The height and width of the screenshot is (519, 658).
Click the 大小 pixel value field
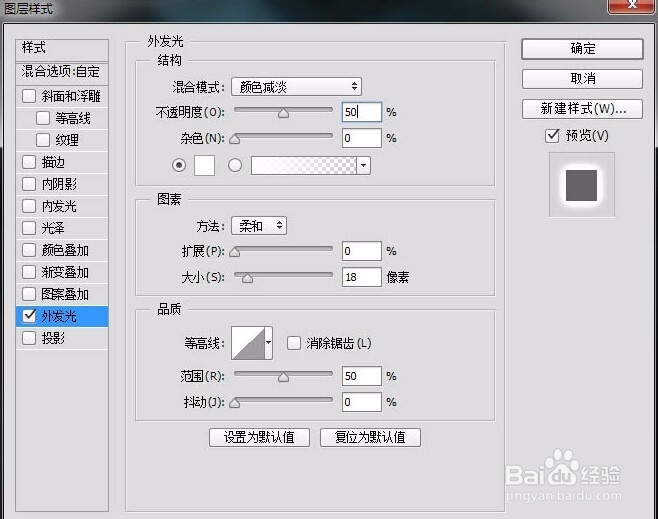pos(362,277)
